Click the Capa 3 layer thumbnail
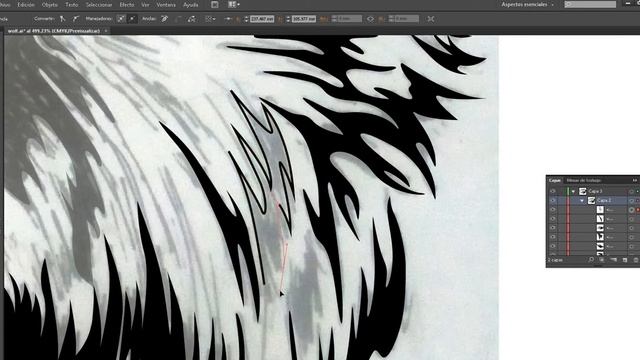Screen dimensions: 640x360 582,191
